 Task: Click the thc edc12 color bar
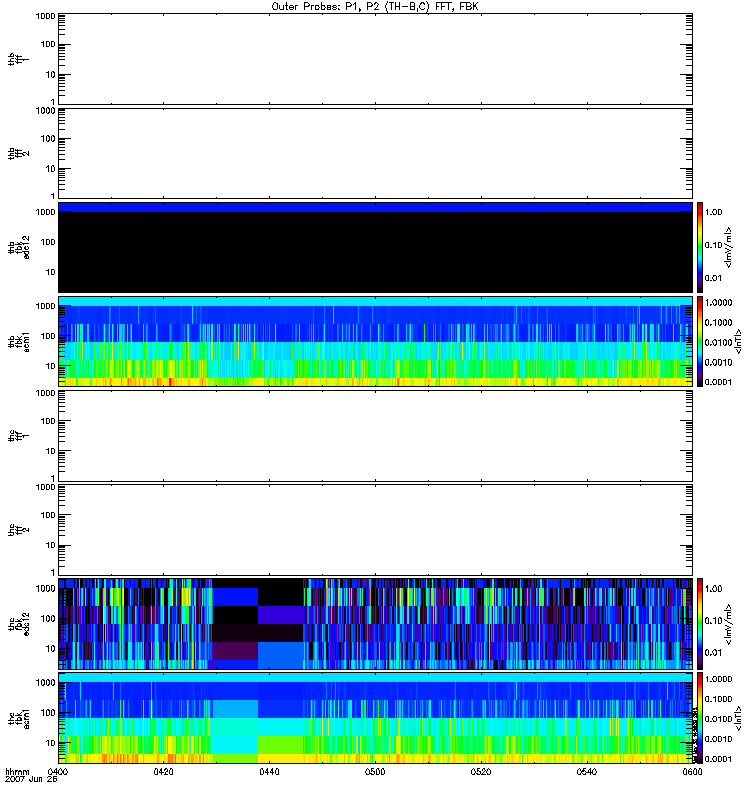click(x=700, y=623)
